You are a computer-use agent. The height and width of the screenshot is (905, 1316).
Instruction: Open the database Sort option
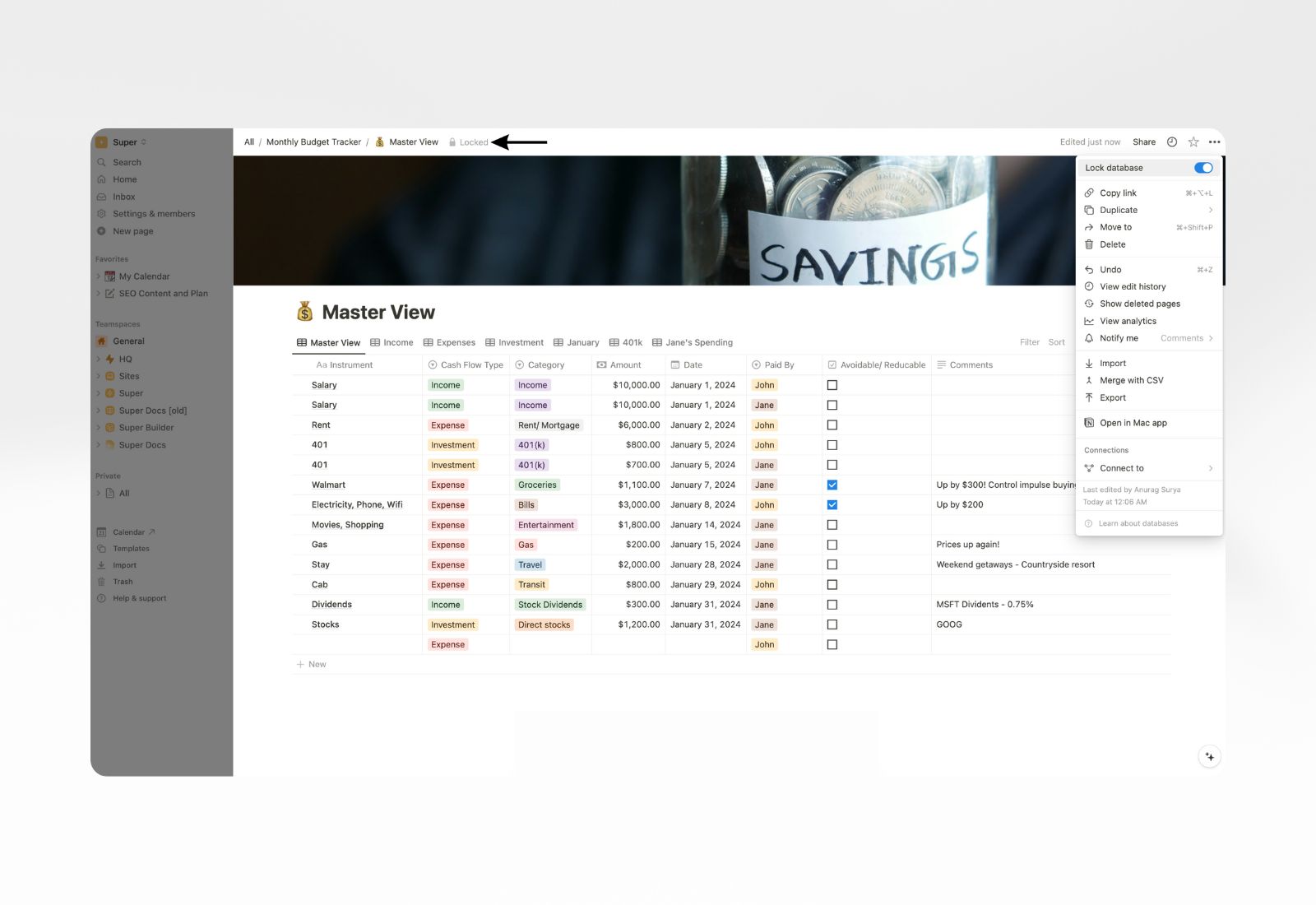[x=1057, y=342]
